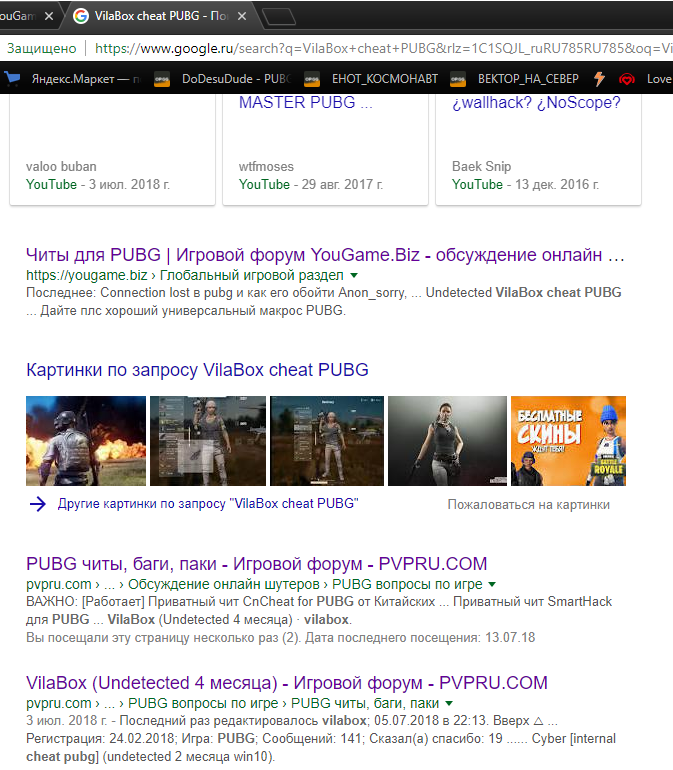The width and height of the screenshot is (673, 770).
Task: Click the 'Вы посещали эту страницу несколько раз' note
Action: pos(280,638)
